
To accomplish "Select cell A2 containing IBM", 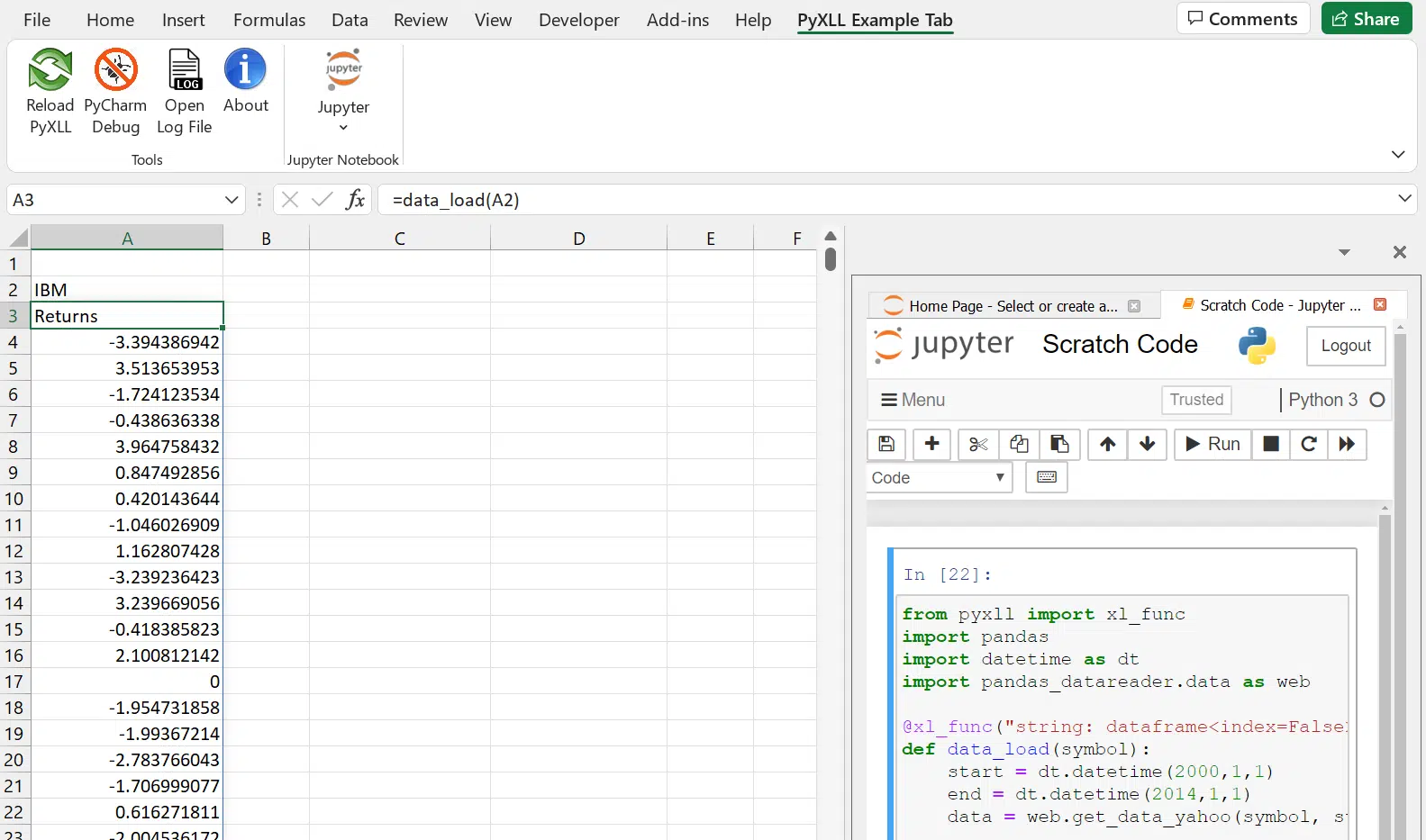I will coord(127,290).
